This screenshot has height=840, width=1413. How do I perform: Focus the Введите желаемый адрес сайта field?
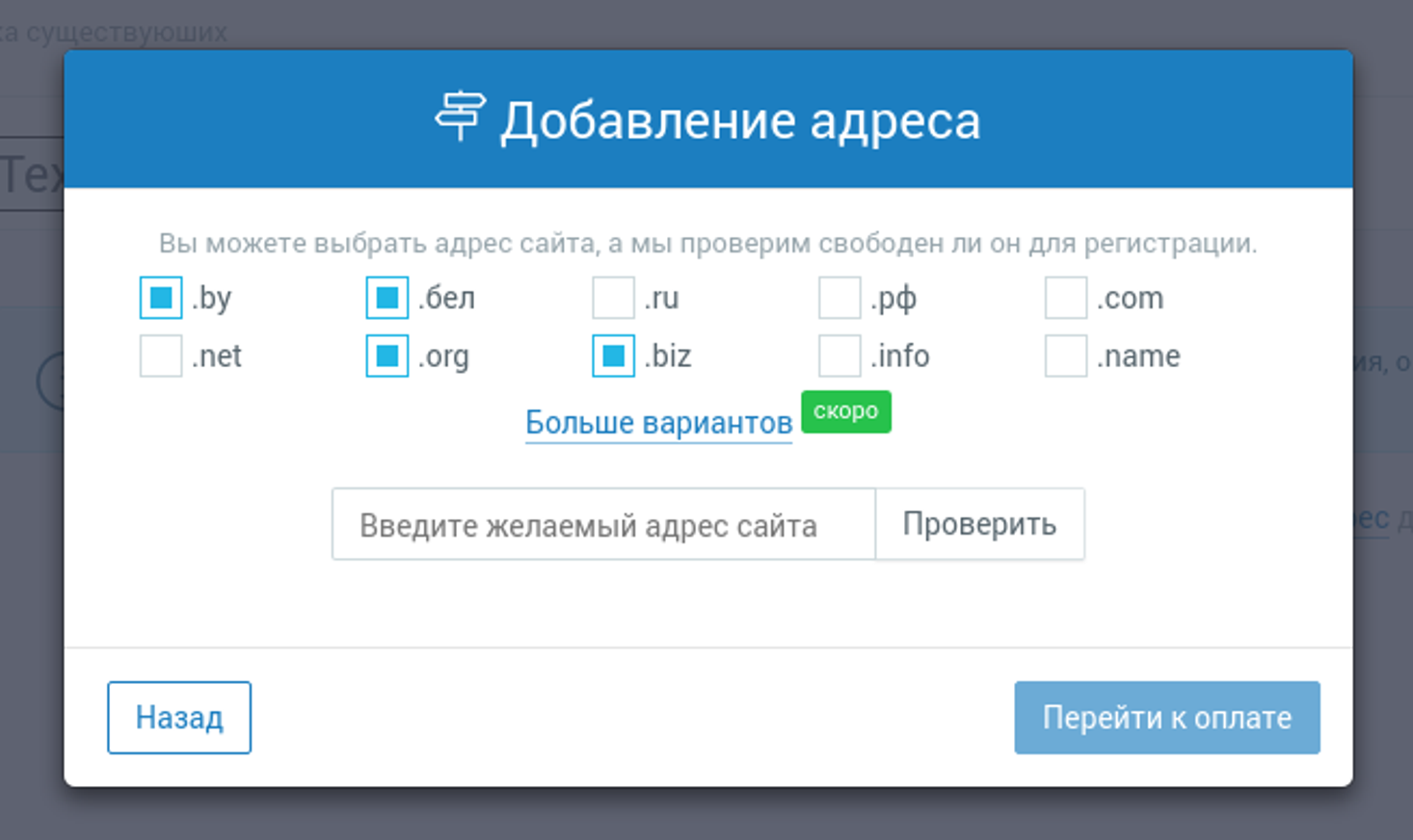(603, 524)
